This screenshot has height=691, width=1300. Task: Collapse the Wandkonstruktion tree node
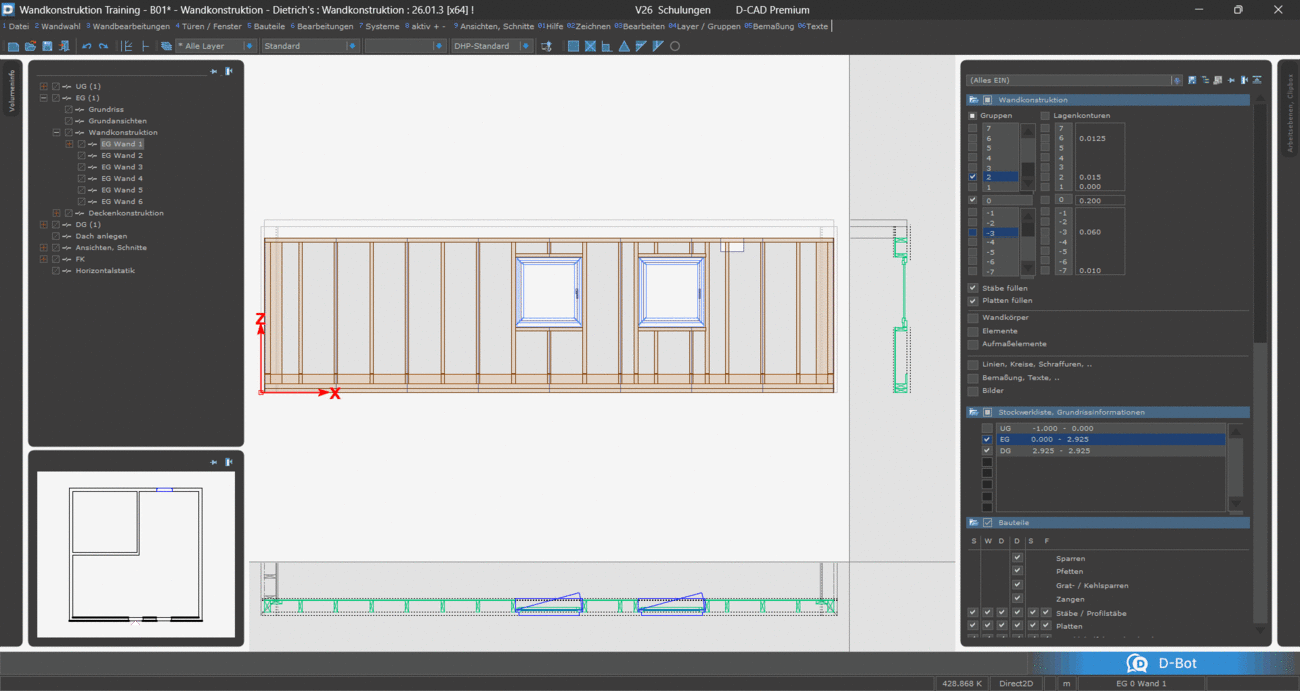click(x=56, y=132)
